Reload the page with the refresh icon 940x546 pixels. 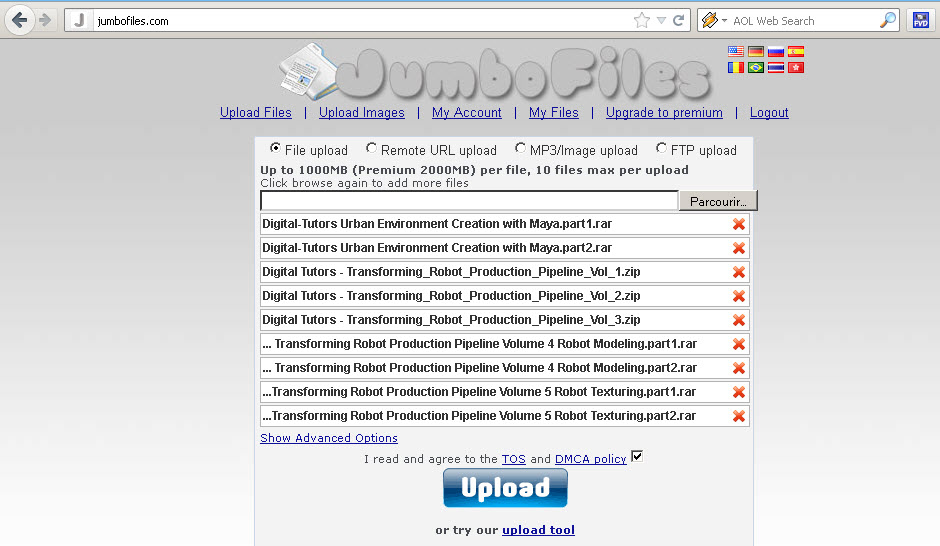[679, 20]
